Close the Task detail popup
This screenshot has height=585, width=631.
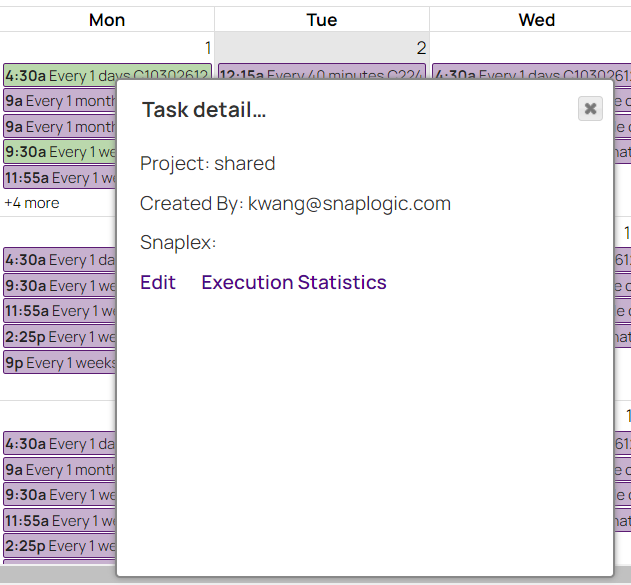point(590,108)
